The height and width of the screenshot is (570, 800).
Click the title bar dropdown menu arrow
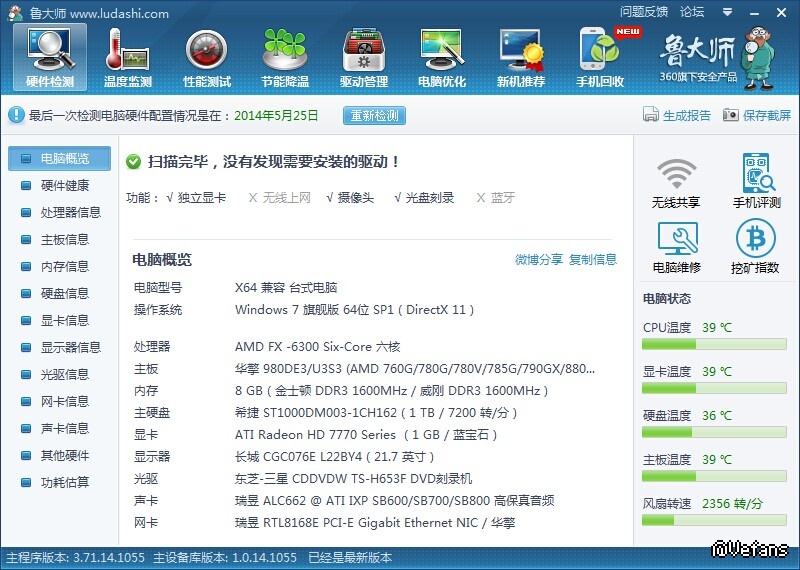tap(728, 12)
